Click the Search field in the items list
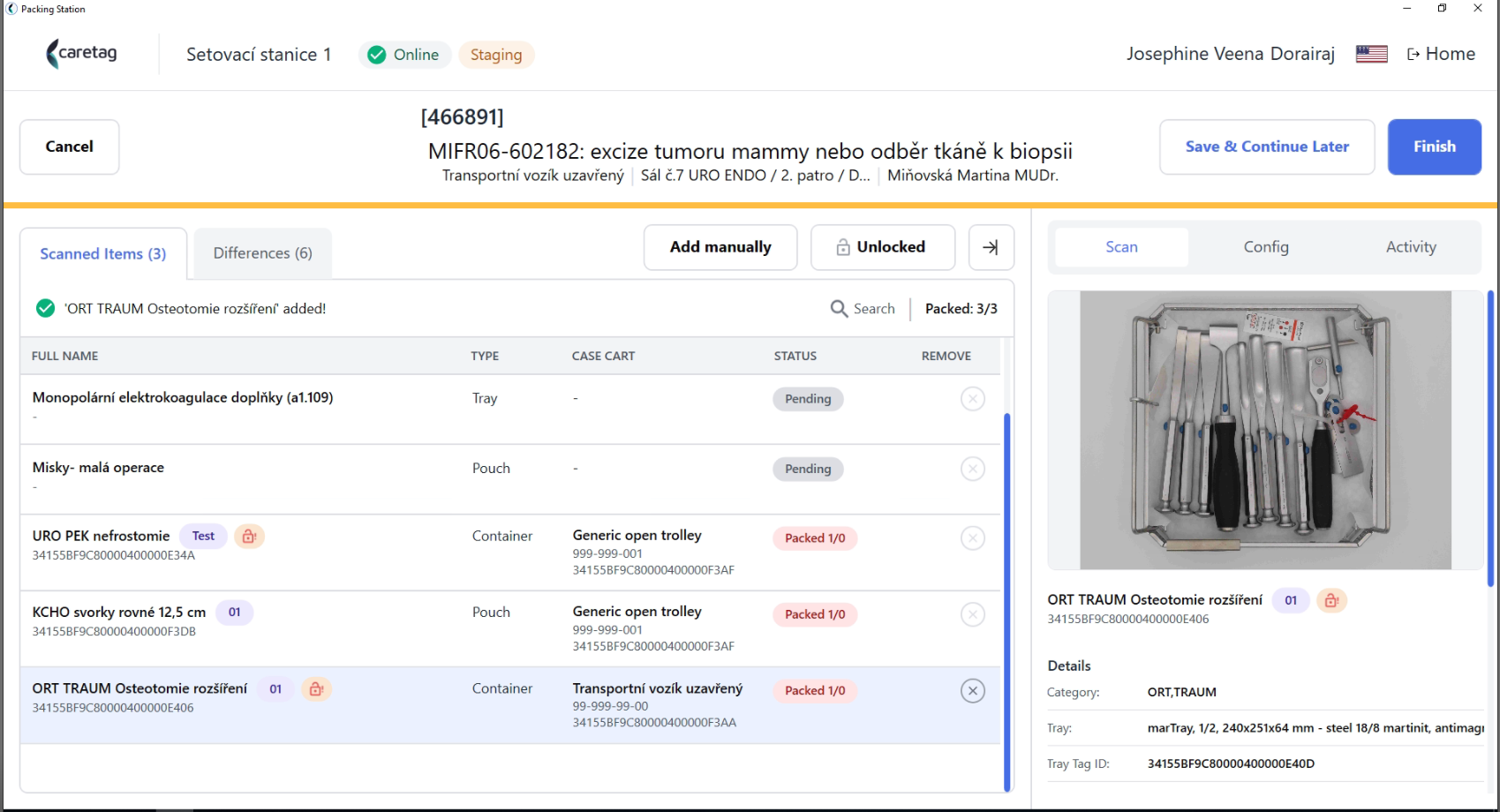Screen dimensions: 1500x812 (x=863, y=309)
